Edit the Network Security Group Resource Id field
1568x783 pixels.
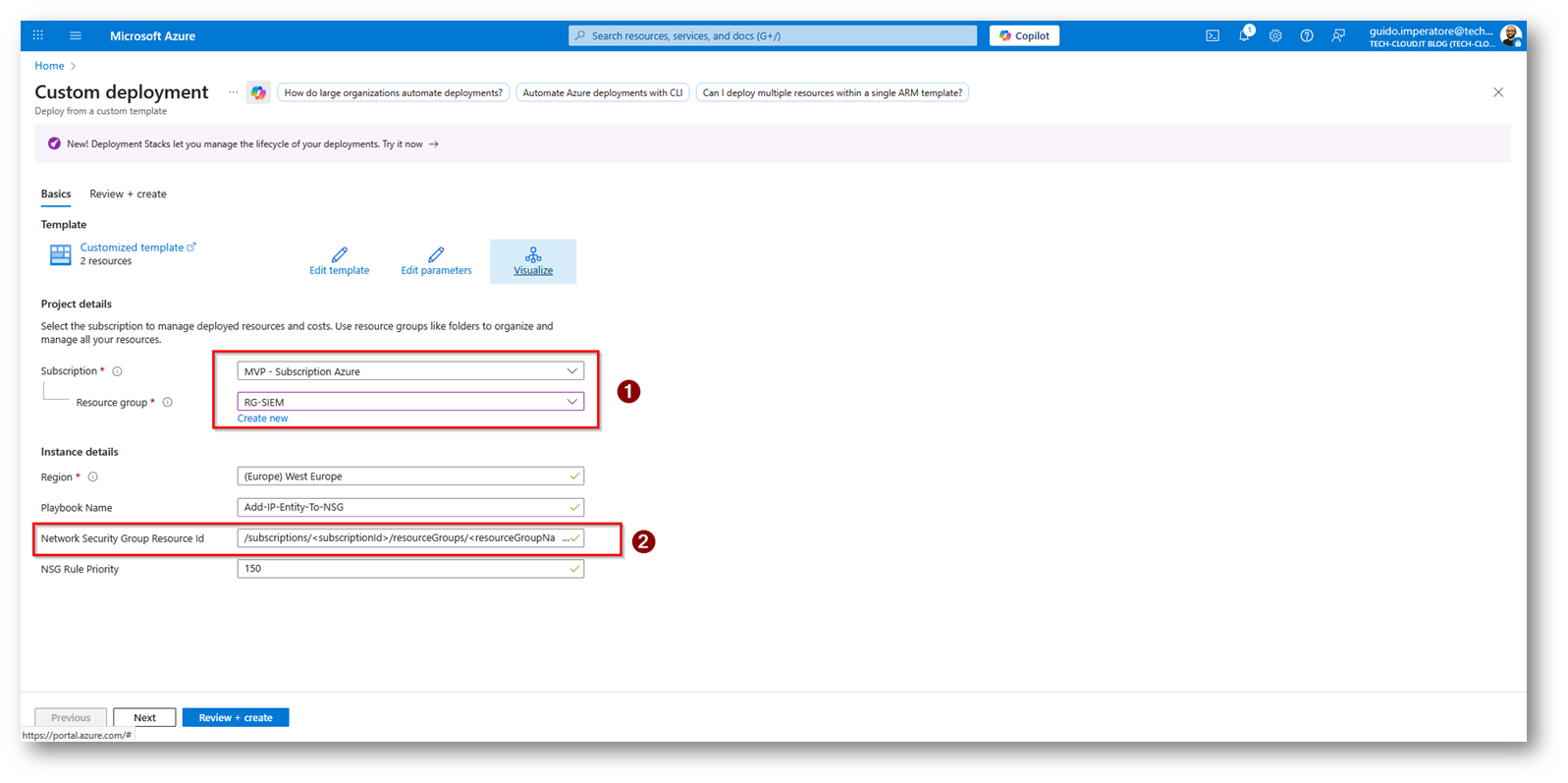pyautogui.click(x=410, y=538)
